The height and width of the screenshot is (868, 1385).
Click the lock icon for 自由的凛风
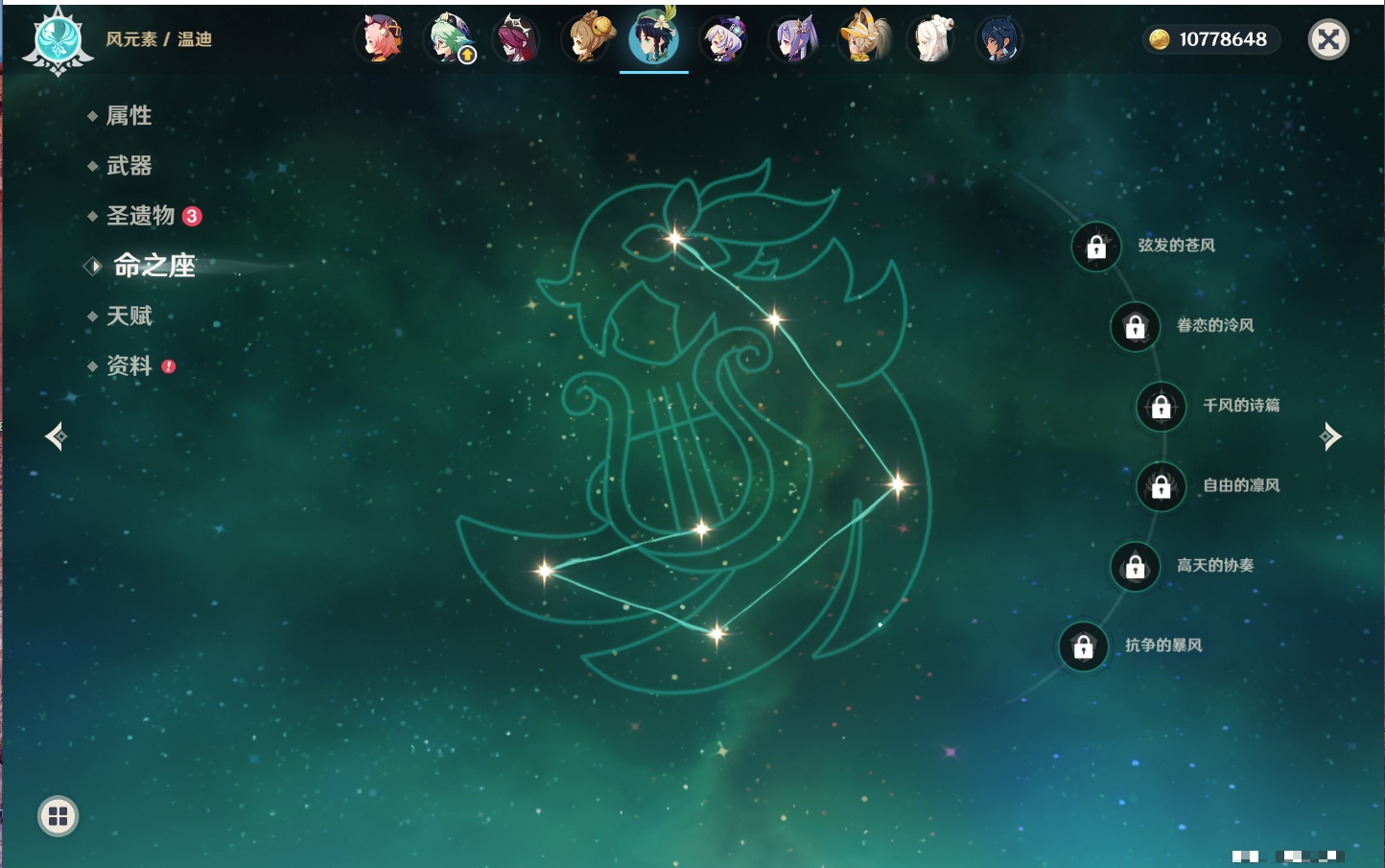coord(1161,486)
